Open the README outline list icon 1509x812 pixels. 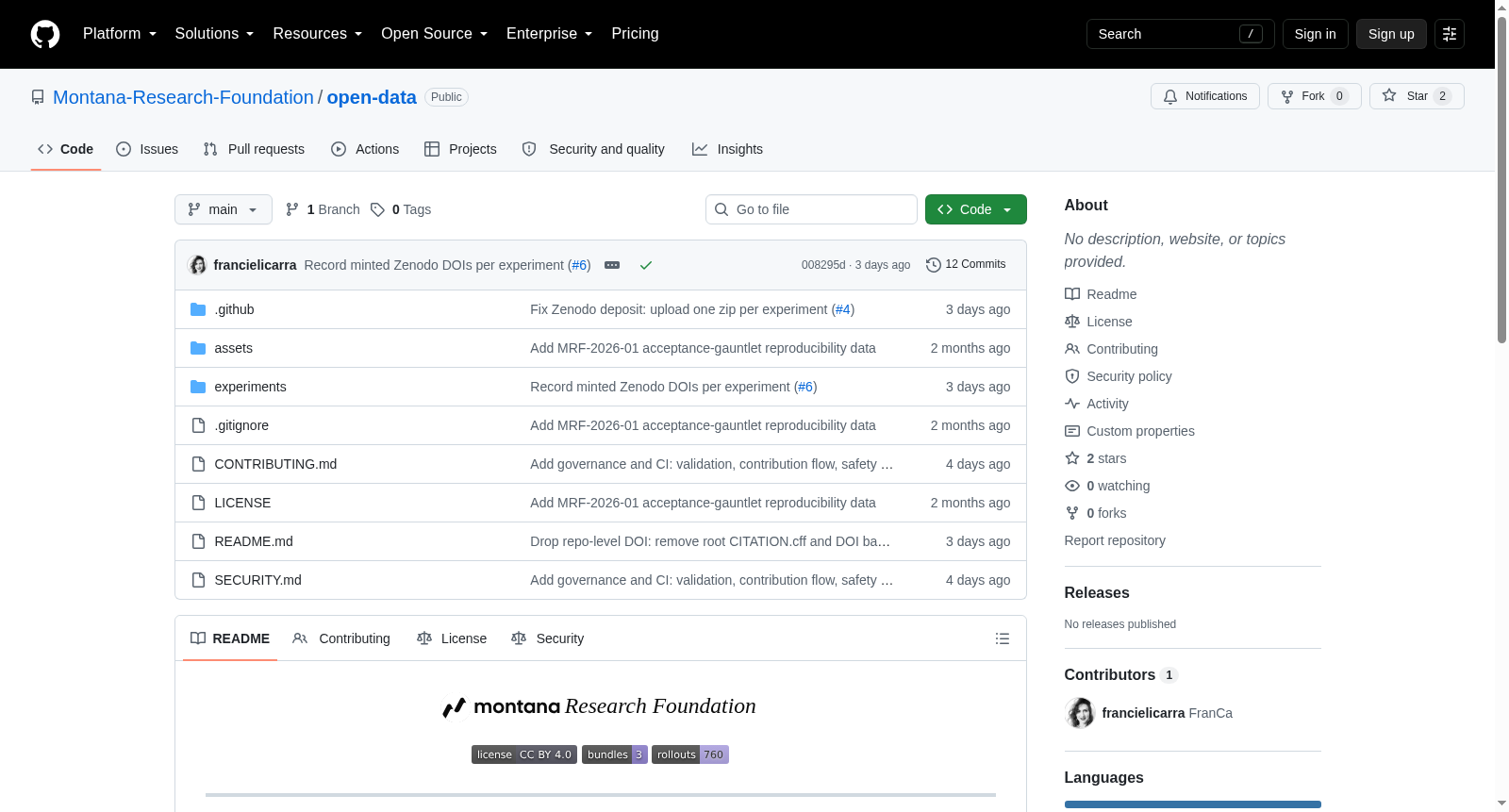coord(1003,638)
